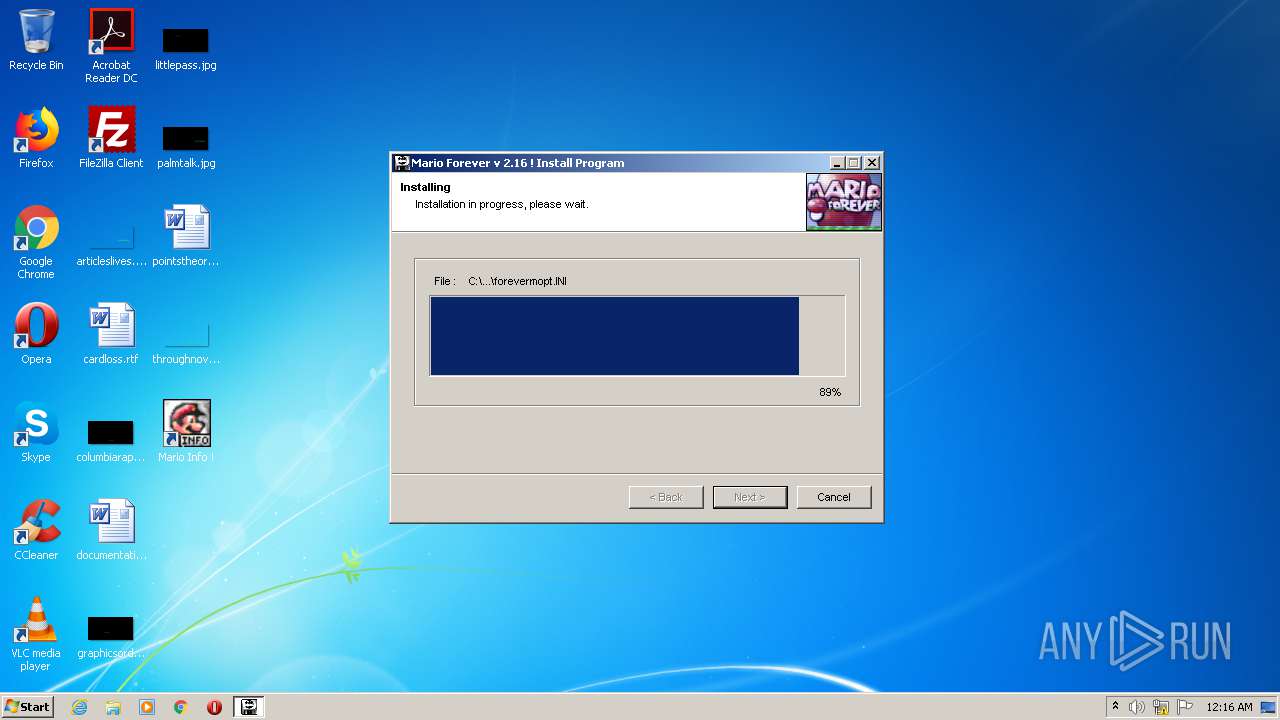Show hidden tray icons arrow

1115,706
